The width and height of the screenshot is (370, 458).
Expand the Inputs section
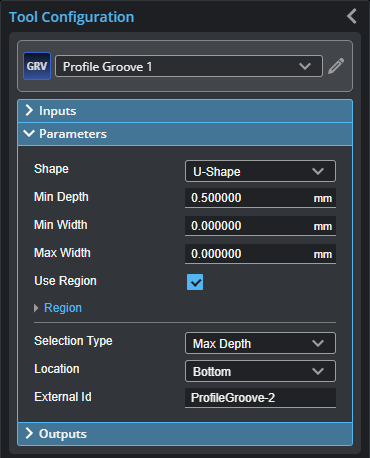[x=185, y=111]
